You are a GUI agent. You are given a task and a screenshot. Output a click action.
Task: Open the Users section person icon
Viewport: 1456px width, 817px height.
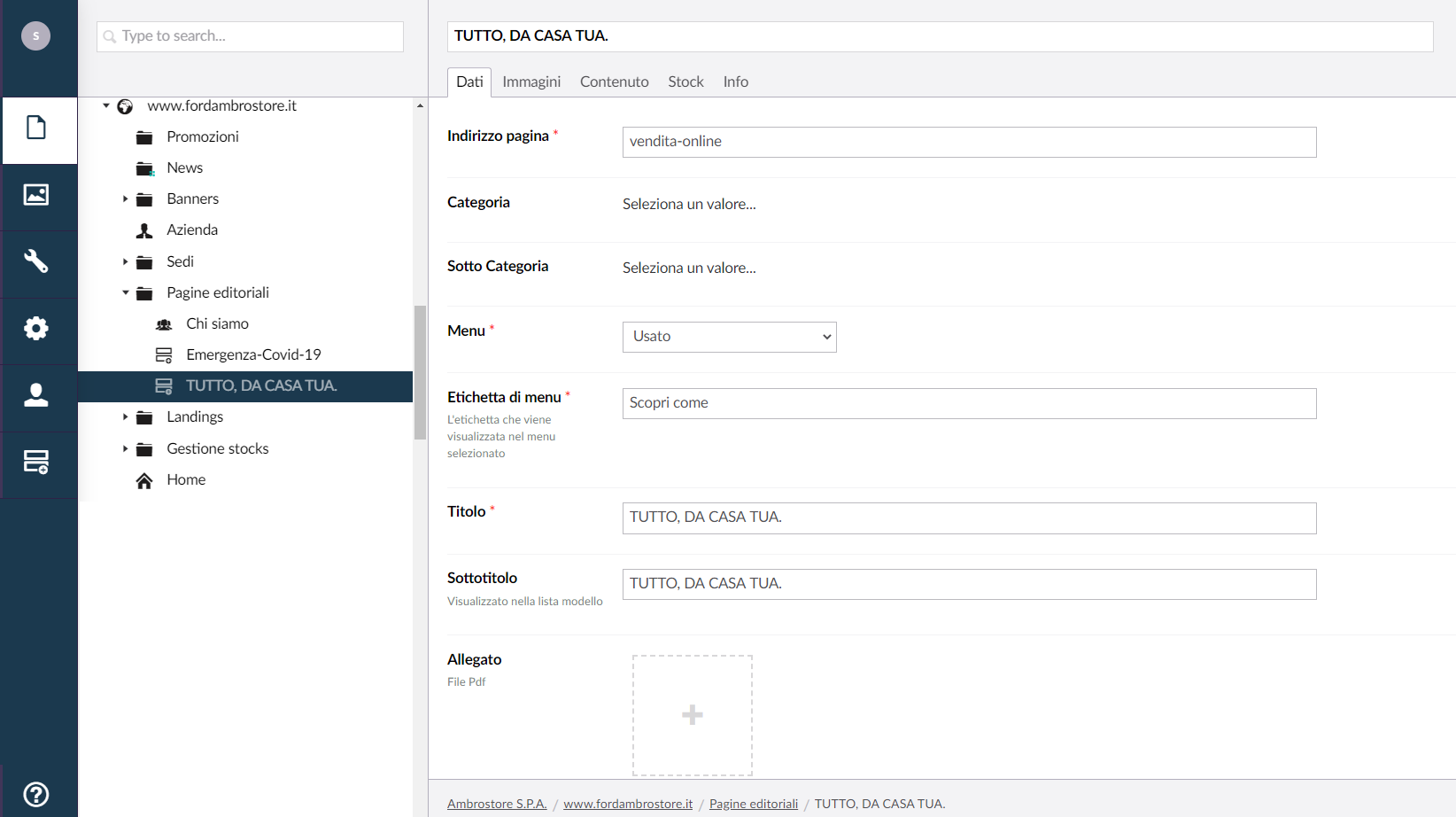click(x=36, y=395)
